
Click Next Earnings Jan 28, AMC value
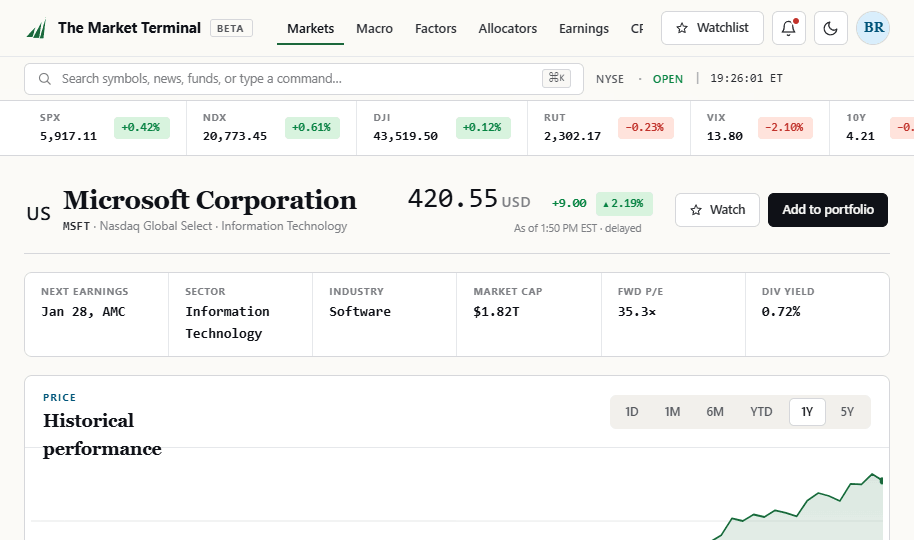click(x=83, y=312)
